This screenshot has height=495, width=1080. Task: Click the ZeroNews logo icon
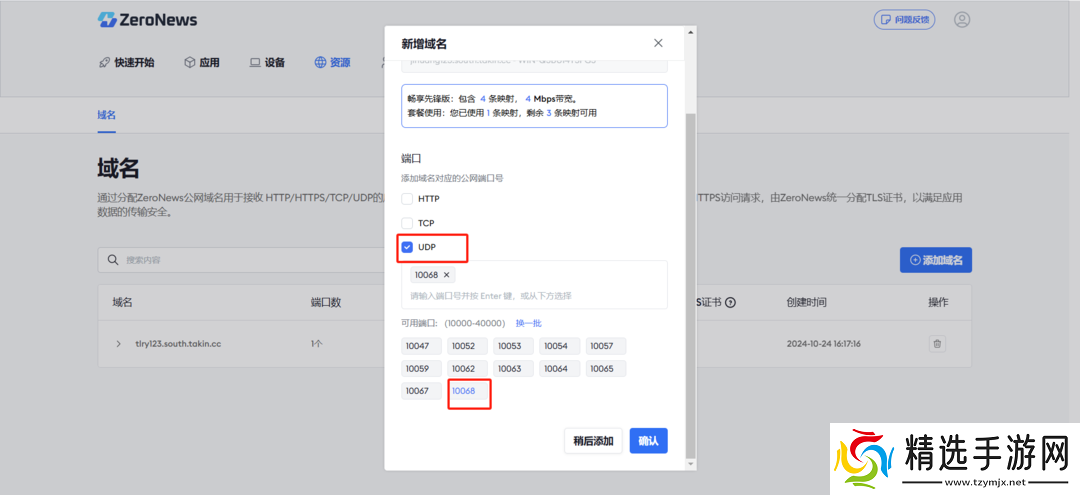(x=107, y=20)
